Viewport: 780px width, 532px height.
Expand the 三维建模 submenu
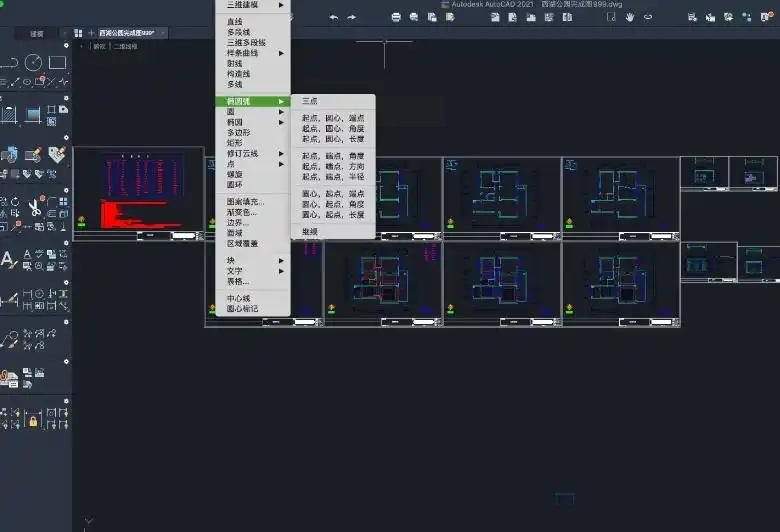pos(253,4)
